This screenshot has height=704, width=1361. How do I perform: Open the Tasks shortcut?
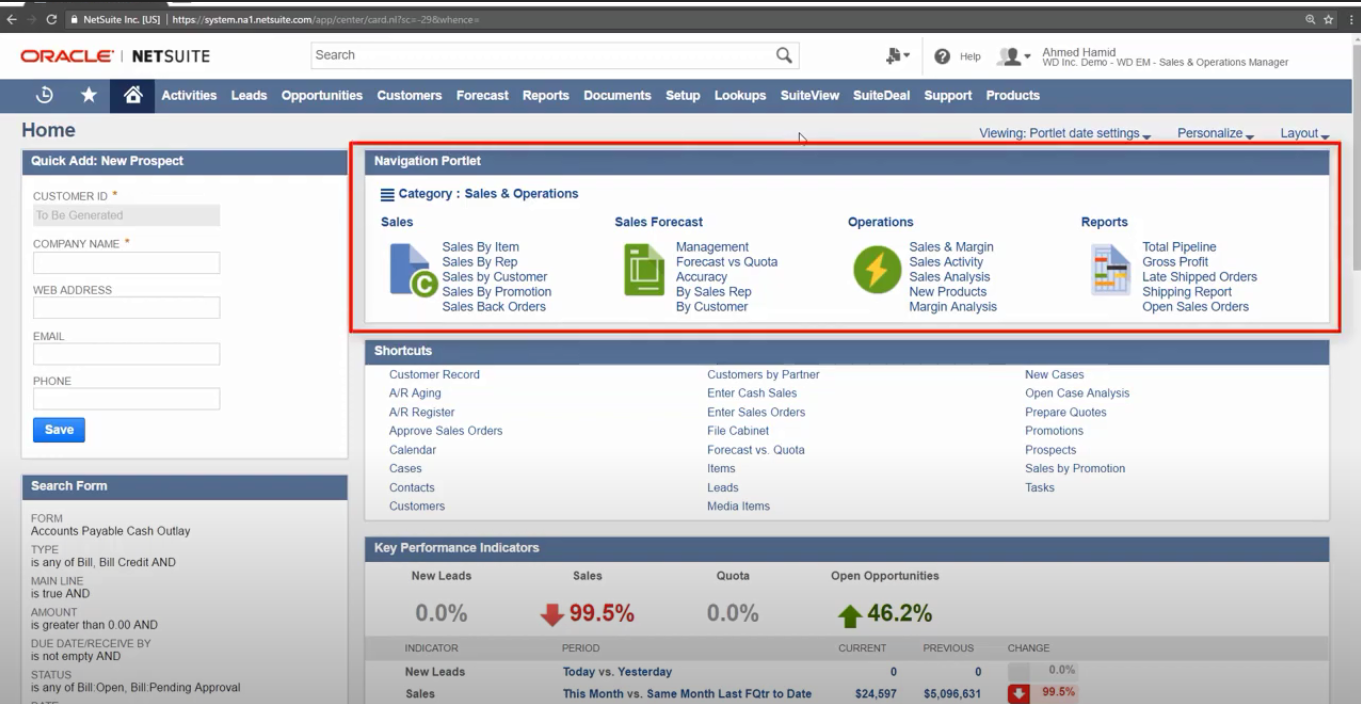[x=1039, y=488]
